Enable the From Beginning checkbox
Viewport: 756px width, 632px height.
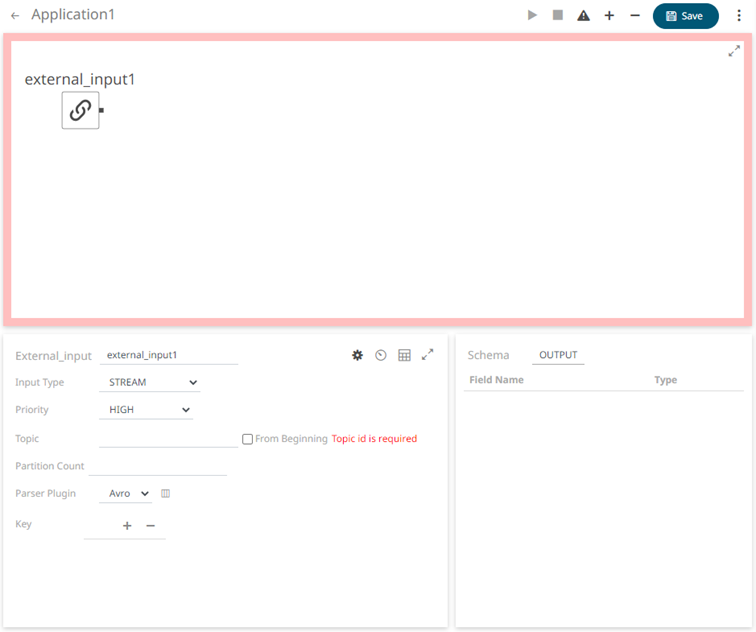pos(248,439)
